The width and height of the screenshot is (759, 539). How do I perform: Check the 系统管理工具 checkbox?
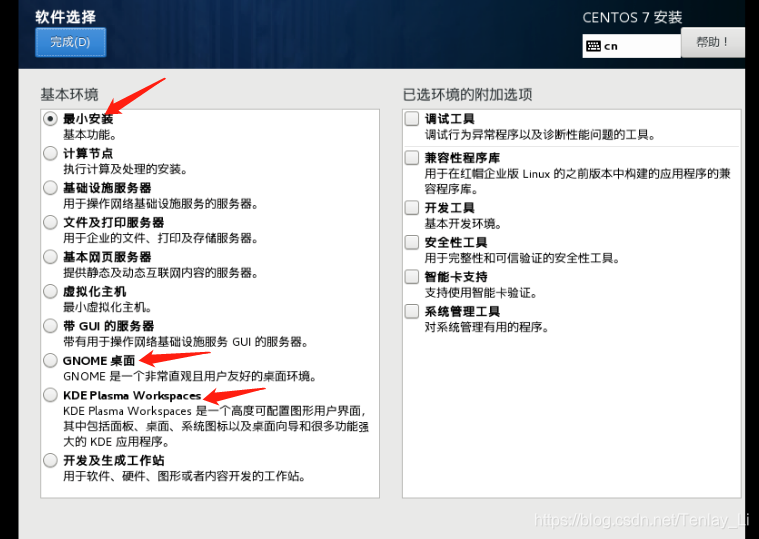pyautogui.click(x=412, y=311)
